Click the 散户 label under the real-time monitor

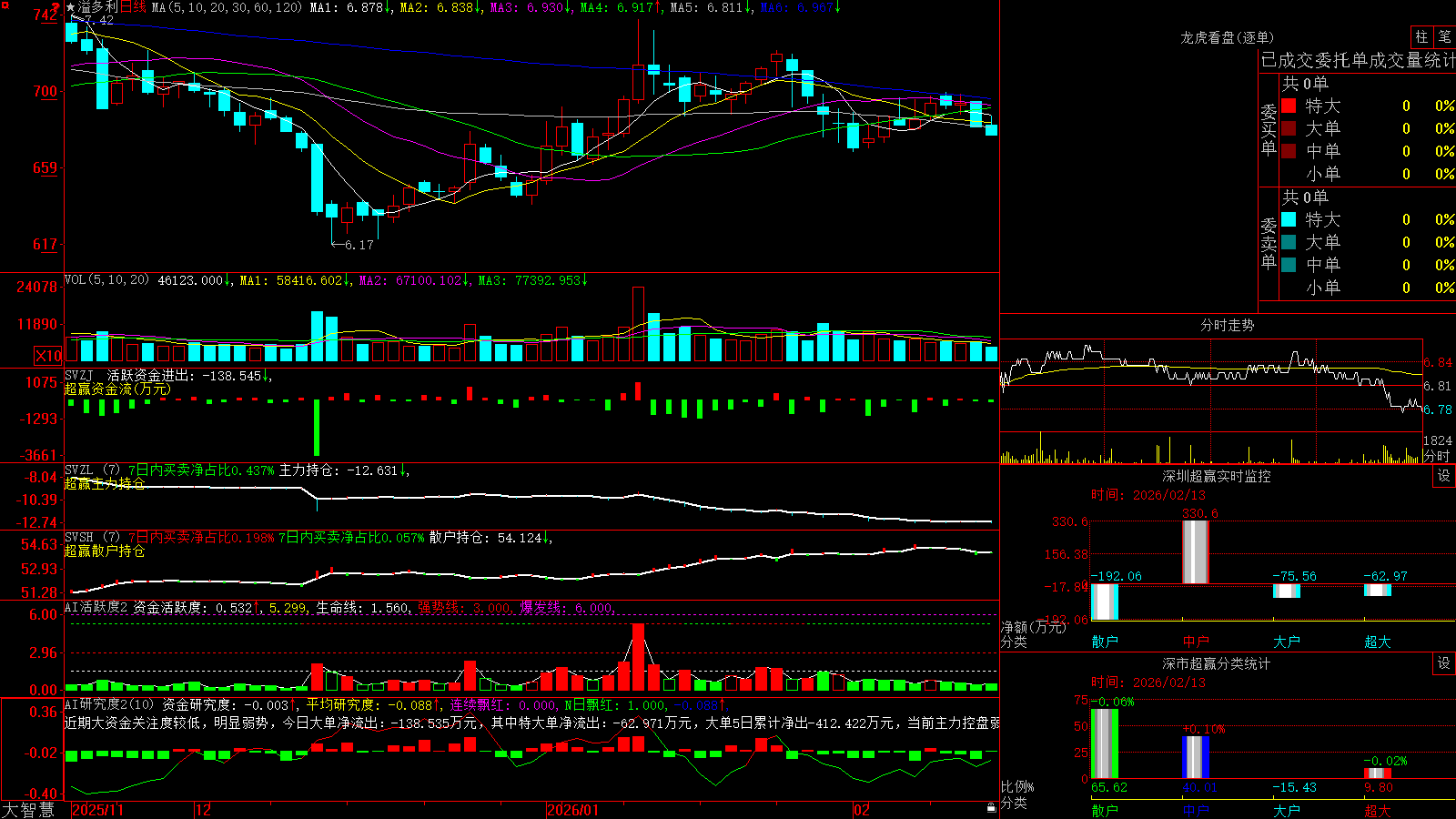(1105, 642)
